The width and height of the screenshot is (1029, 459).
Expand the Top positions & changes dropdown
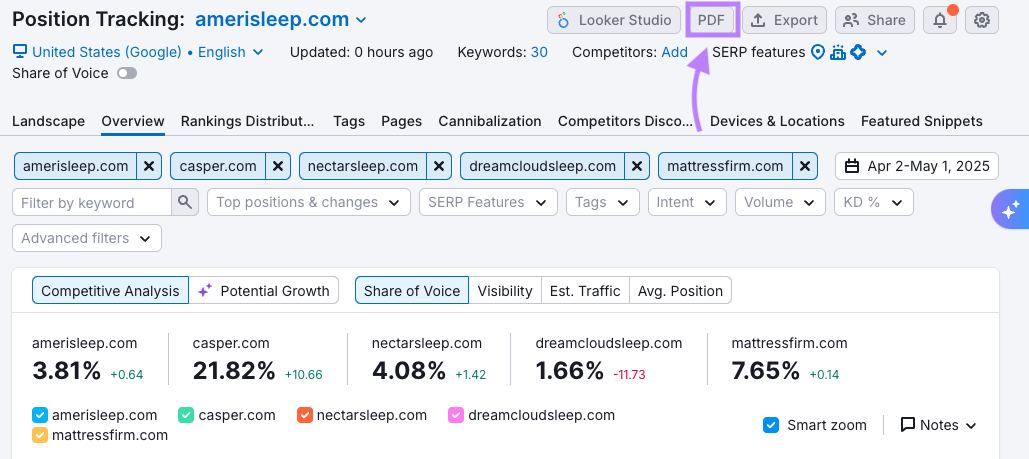(x=308, y=202)
